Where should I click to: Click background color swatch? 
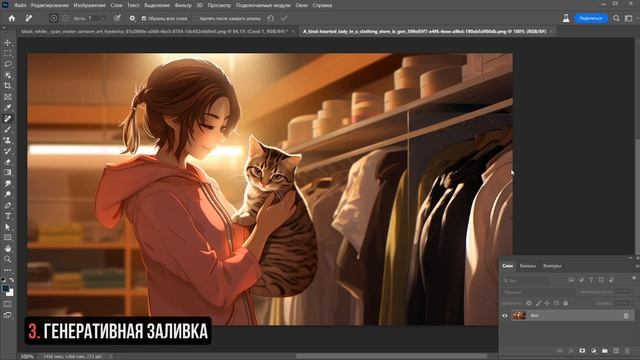[10, 293]
